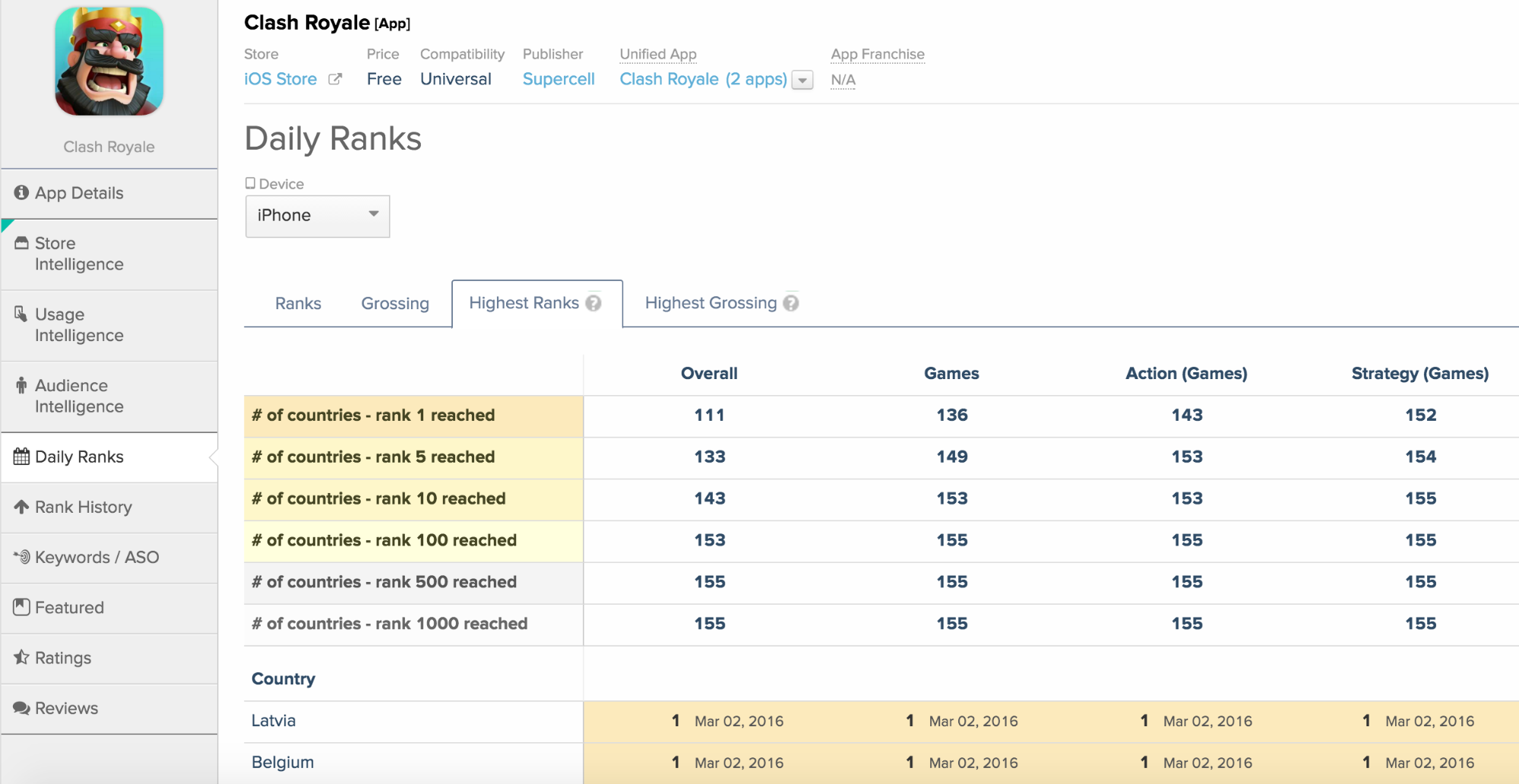1519x784 pixels.
Task: Click the Games column header
Action: pos(951,373)
